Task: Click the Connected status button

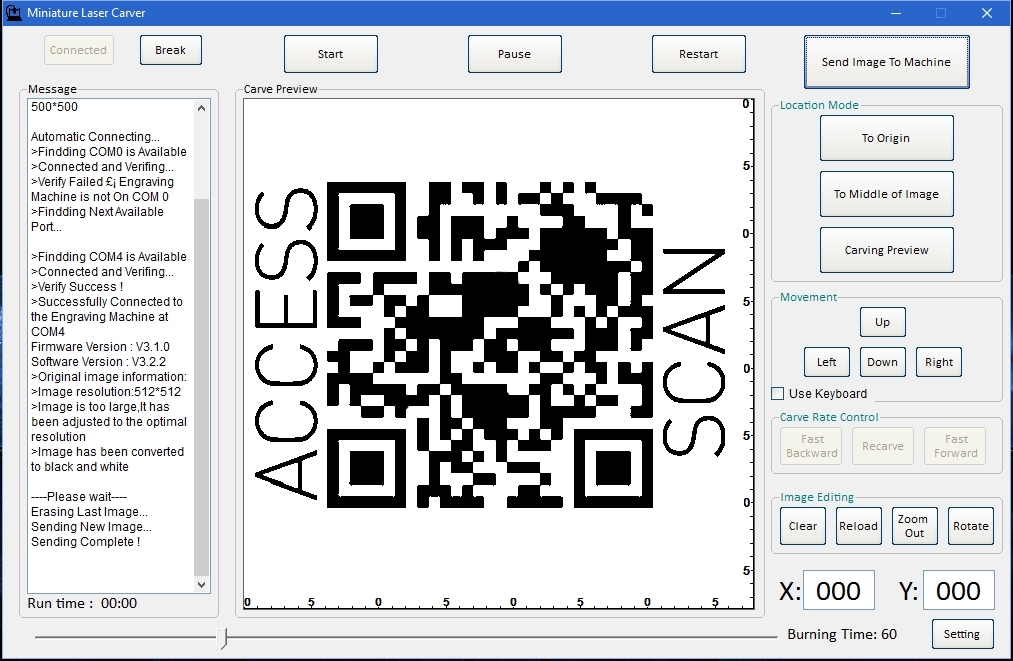Action: 79,50
